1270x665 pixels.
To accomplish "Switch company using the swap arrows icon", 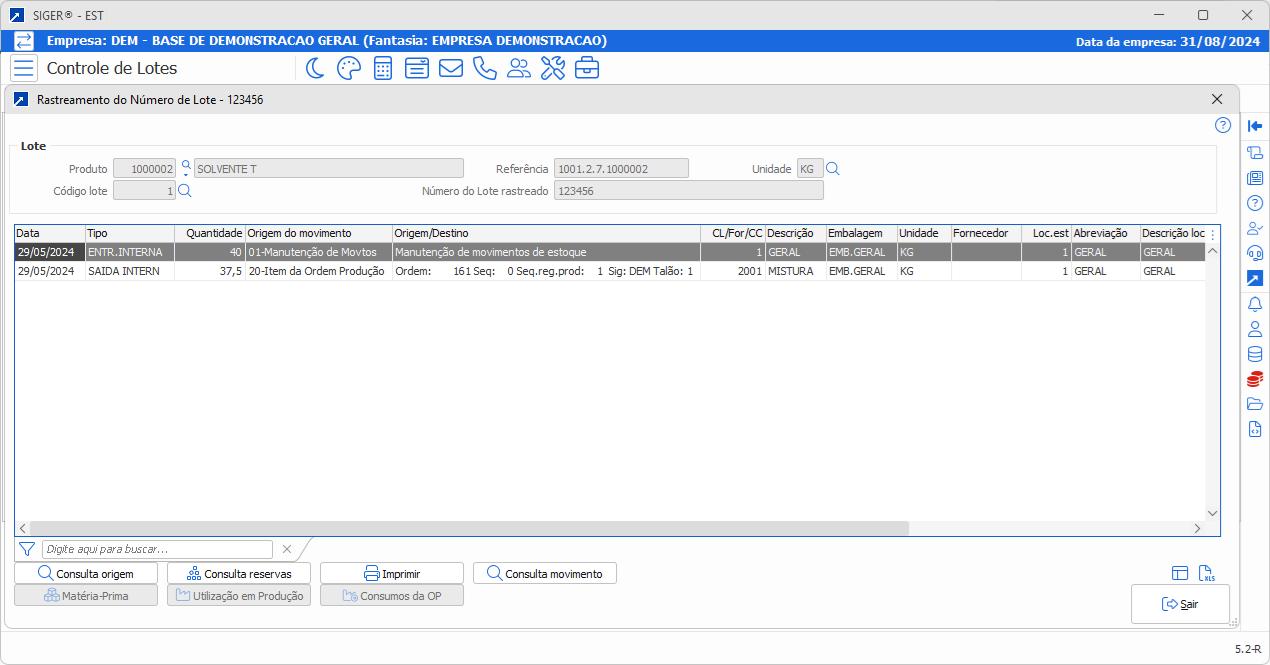I will 24,41.
